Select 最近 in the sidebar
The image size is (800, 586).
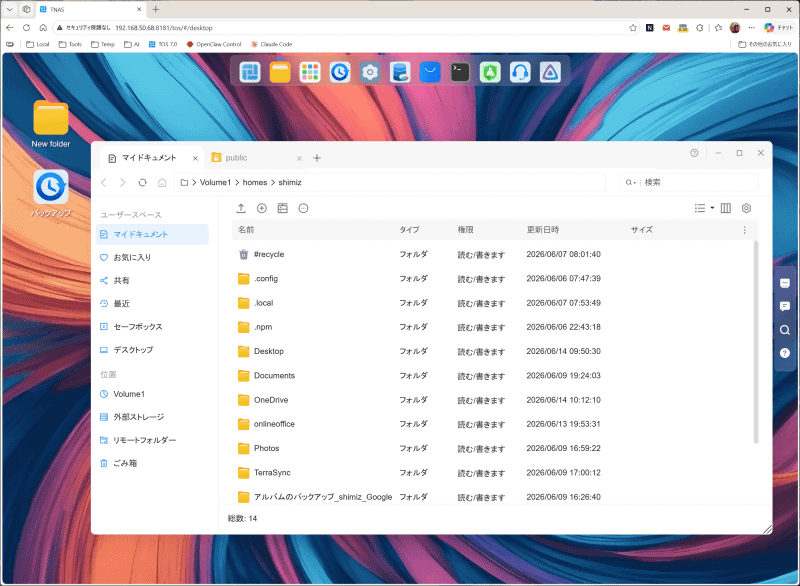tap(152, 303)
